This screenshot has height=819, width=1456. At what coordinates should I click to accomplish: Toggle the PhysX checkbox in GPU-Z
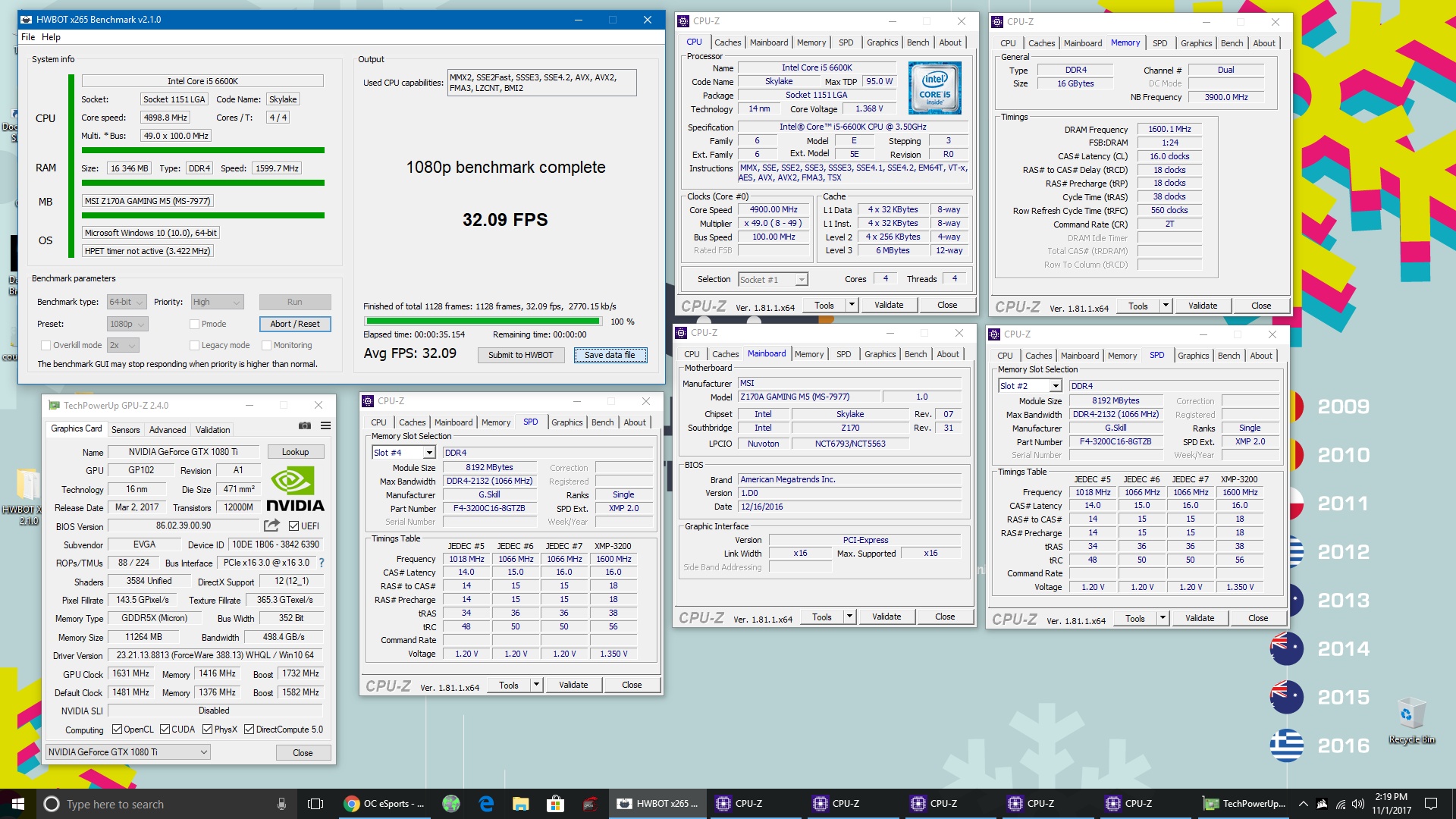tap(207, 730)
